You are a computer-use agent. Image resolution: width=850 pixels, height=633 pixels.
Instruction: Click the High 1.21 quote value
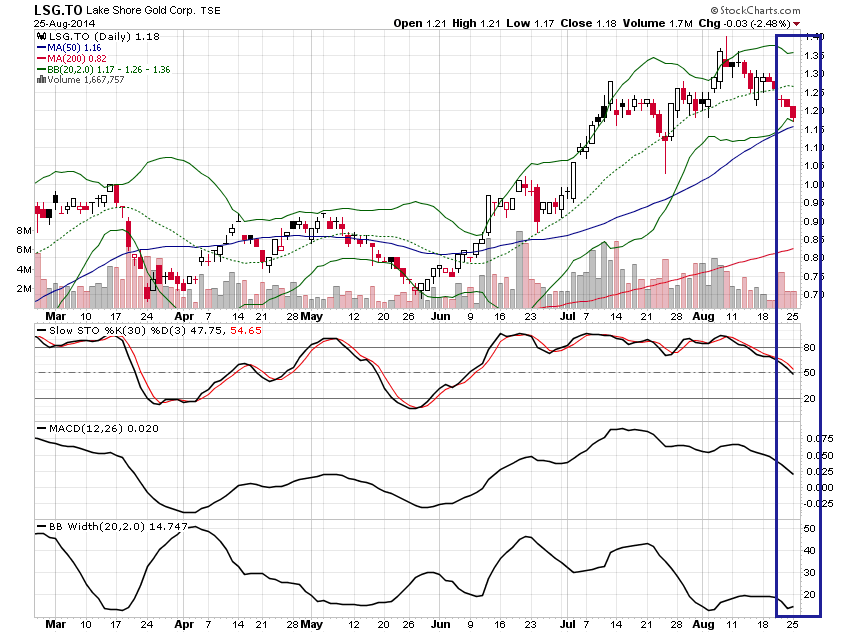[x=476, y=23]
